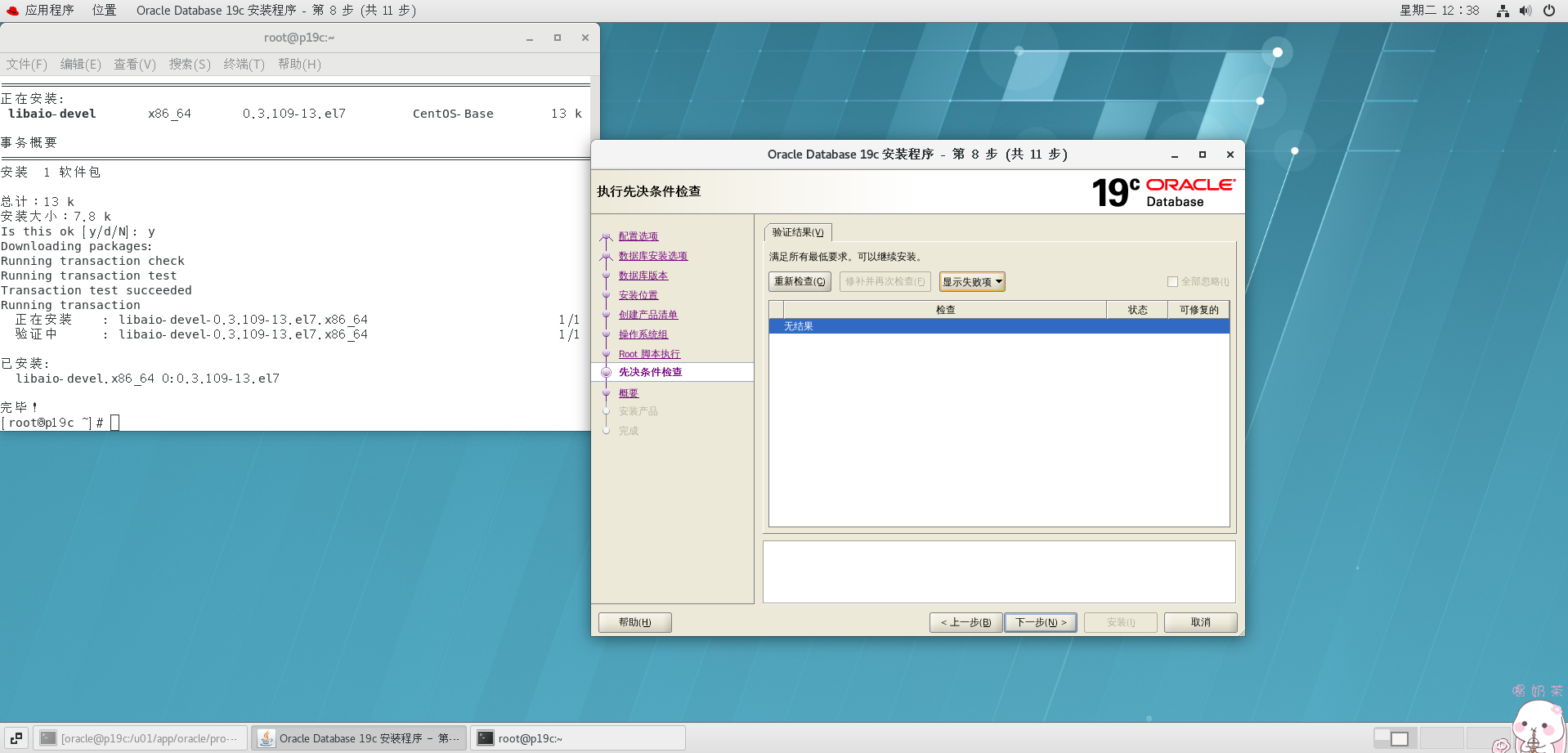The image size is (1568, 753).
Task: Open 编辑(E) menu in the terminal window
Action: tap(81, 64)
